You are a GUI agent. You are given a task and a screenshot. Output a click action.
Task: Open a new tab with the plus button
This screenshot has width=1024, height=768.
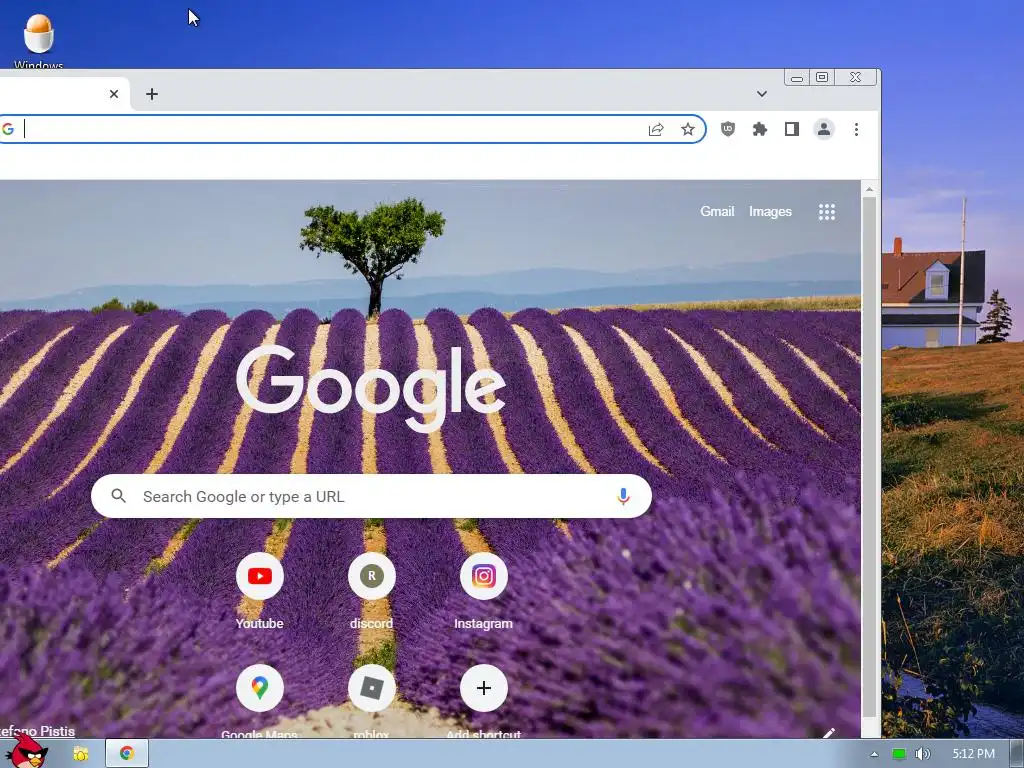tap(152, 94)
